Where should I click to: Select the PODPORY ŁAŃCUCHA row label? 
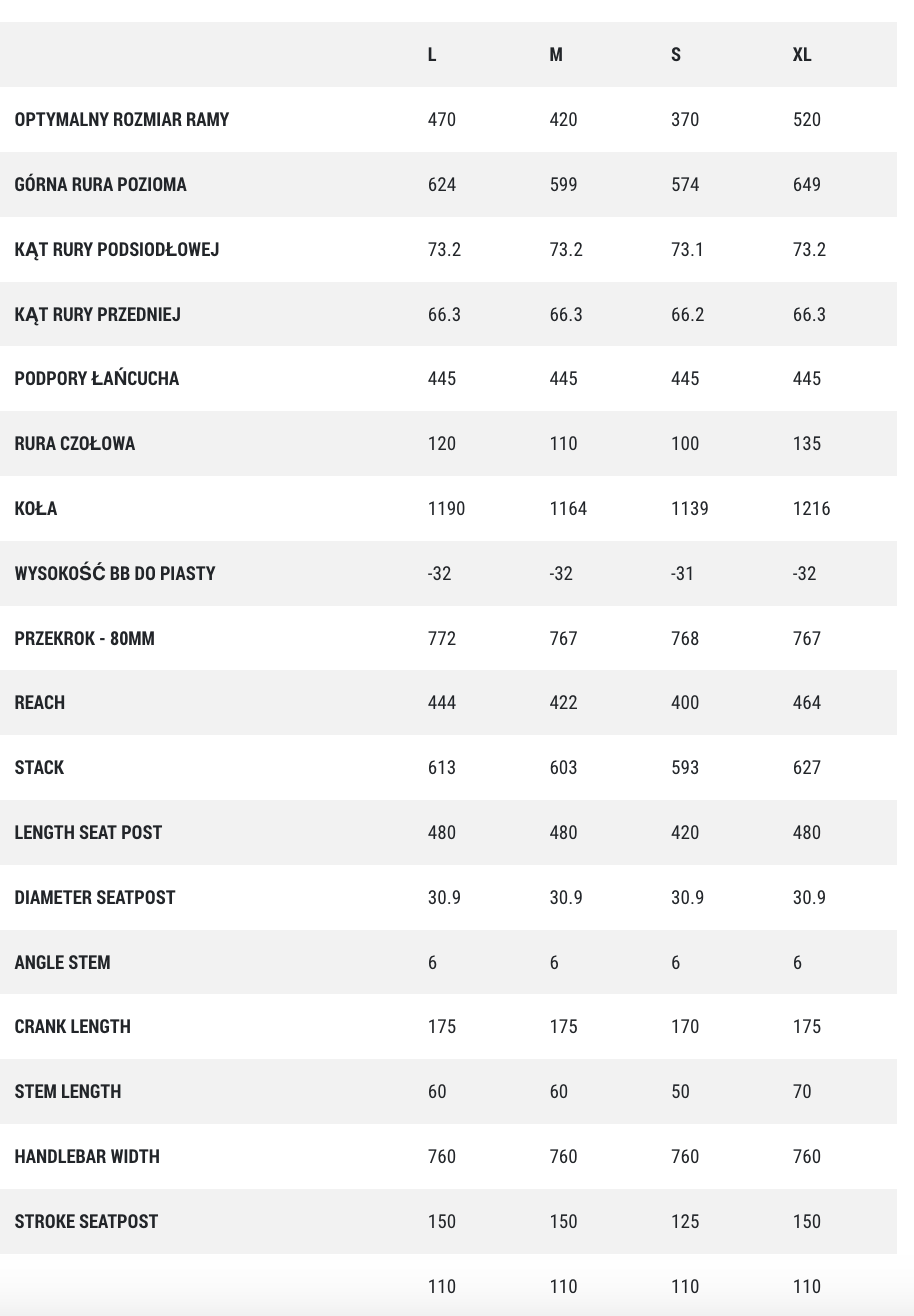tap(97, 379)
